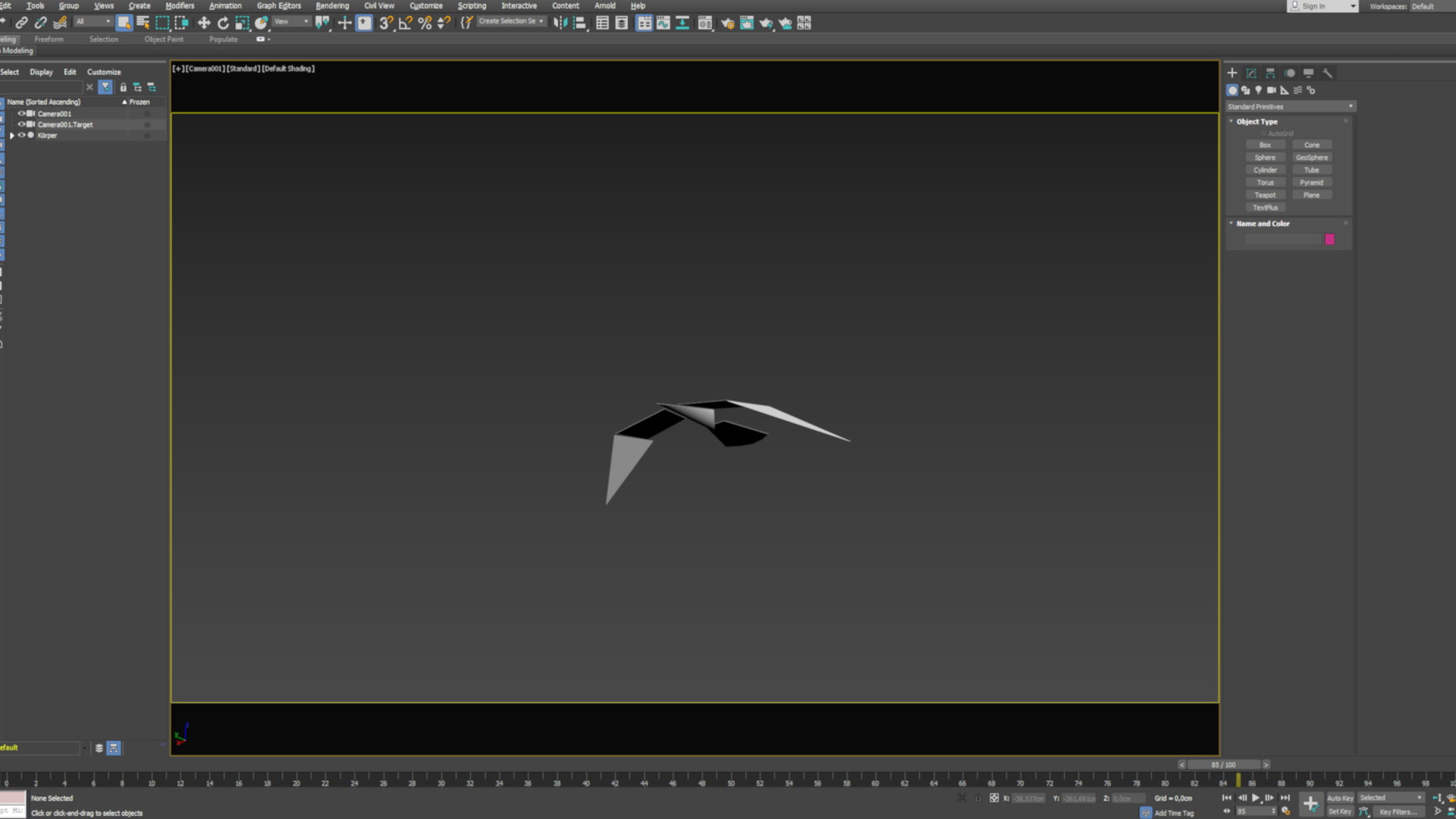1456x819 pixels.
Task: Open the Motion panel tab
Action: 1289,73
